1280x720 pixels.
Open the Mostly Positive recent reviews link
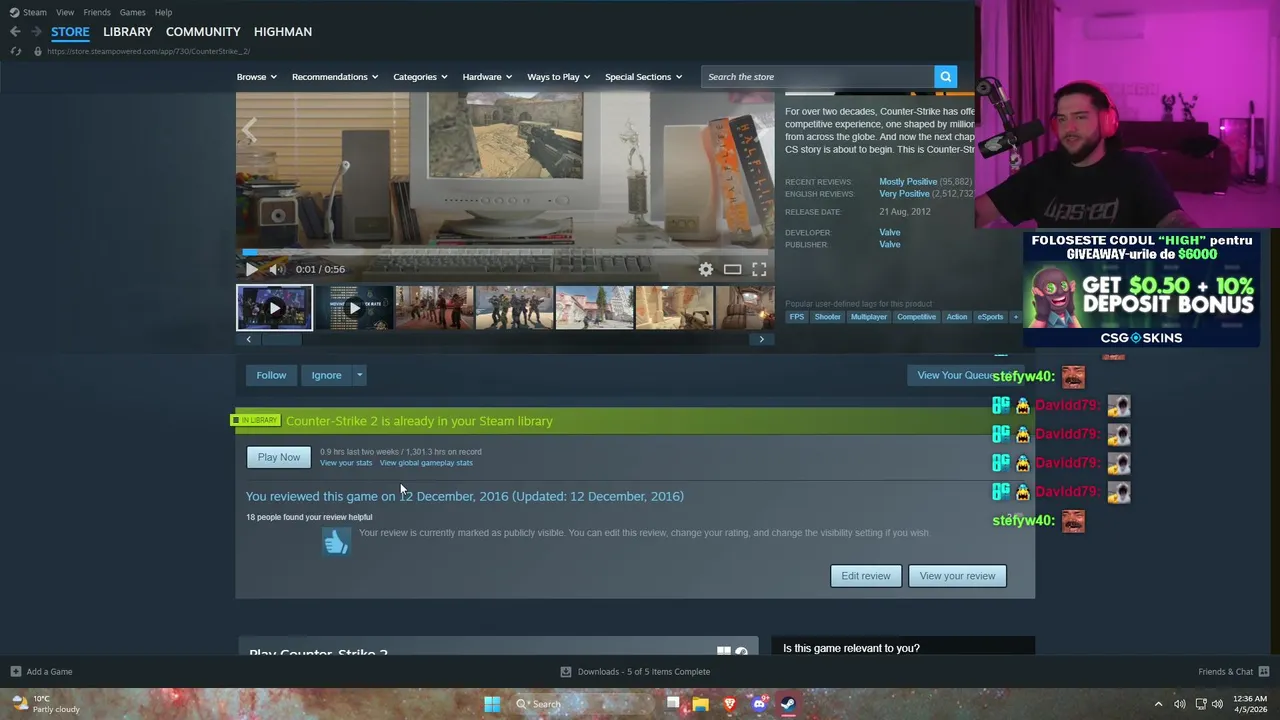[x=908, y=182]
